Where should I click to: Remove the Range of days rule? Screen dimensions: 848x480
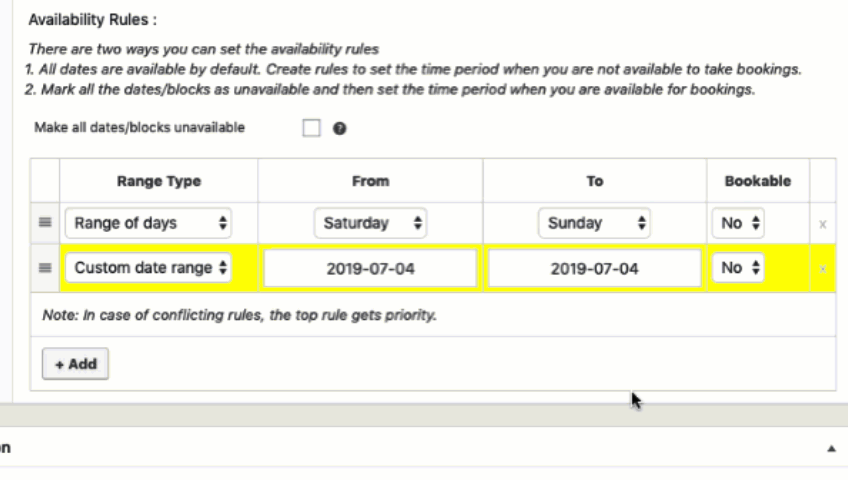(x=822, y=225)
